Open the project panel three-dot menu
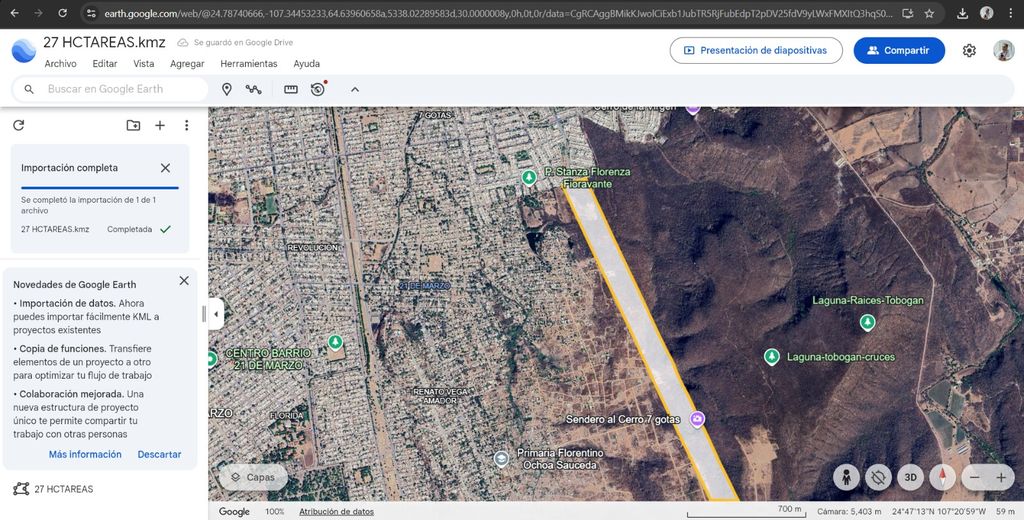Screen dimensions: 1024x520 point(186,125)
